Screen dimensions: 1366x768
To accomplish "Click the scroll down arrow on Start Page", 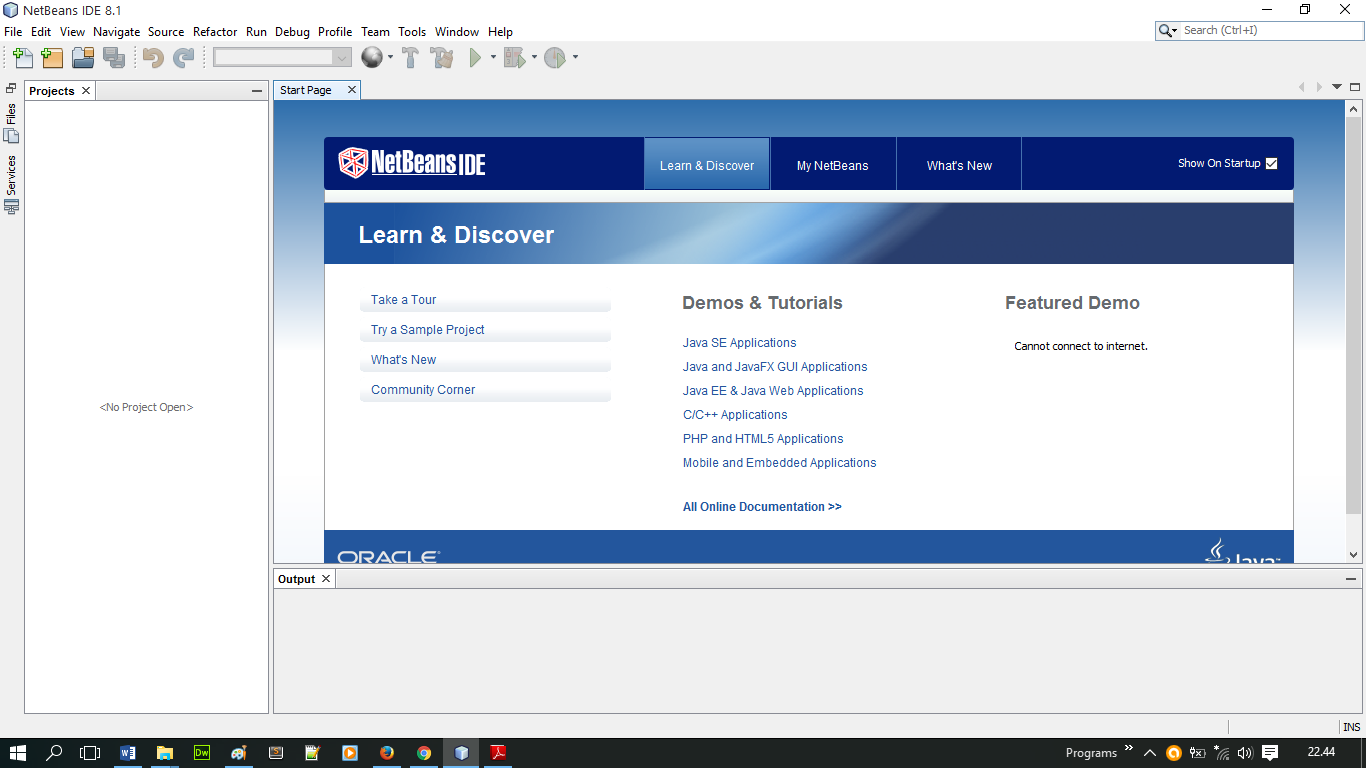I will pos(1354,554).
